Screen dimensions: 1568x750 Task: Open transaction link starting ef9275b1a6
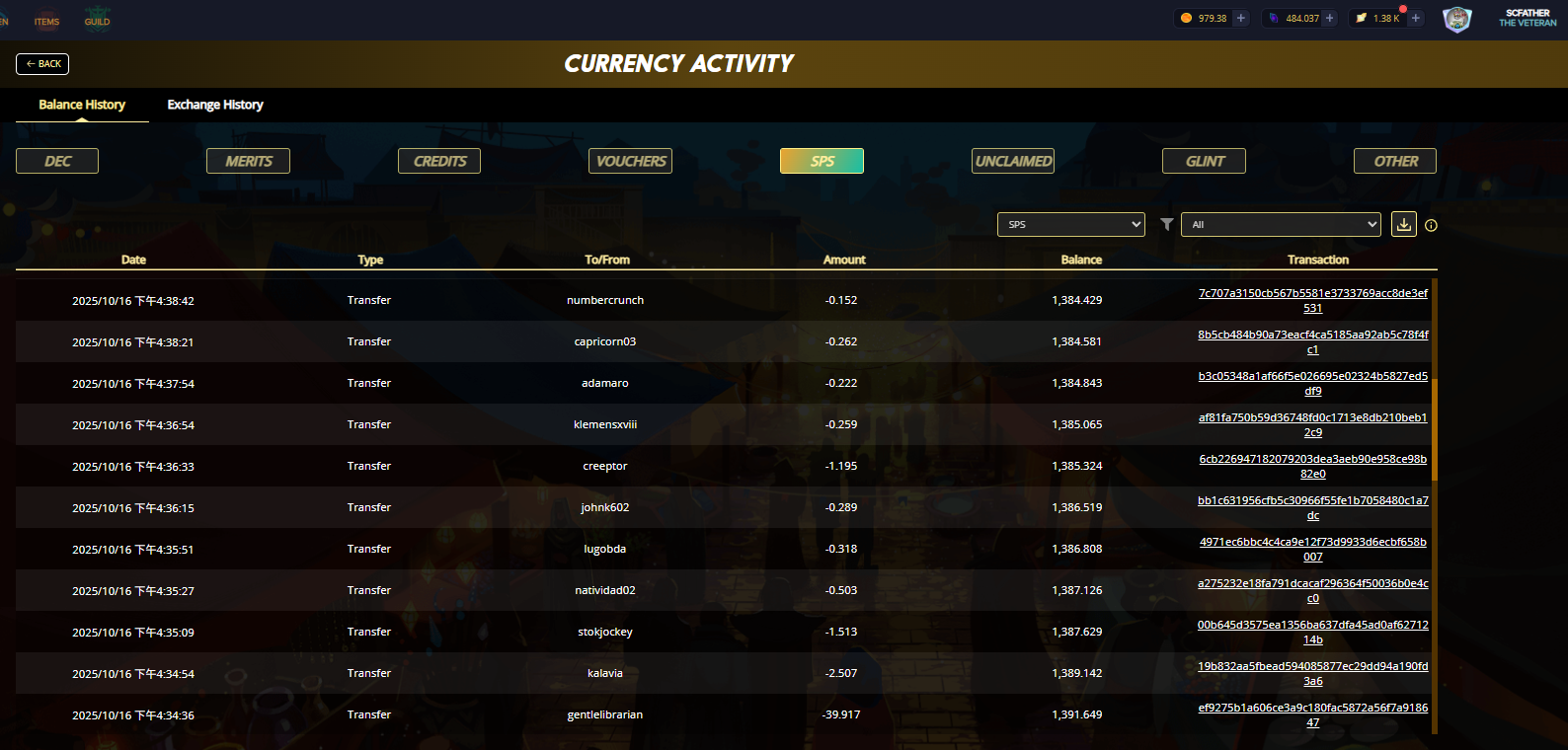click(x=1313, y=714)
